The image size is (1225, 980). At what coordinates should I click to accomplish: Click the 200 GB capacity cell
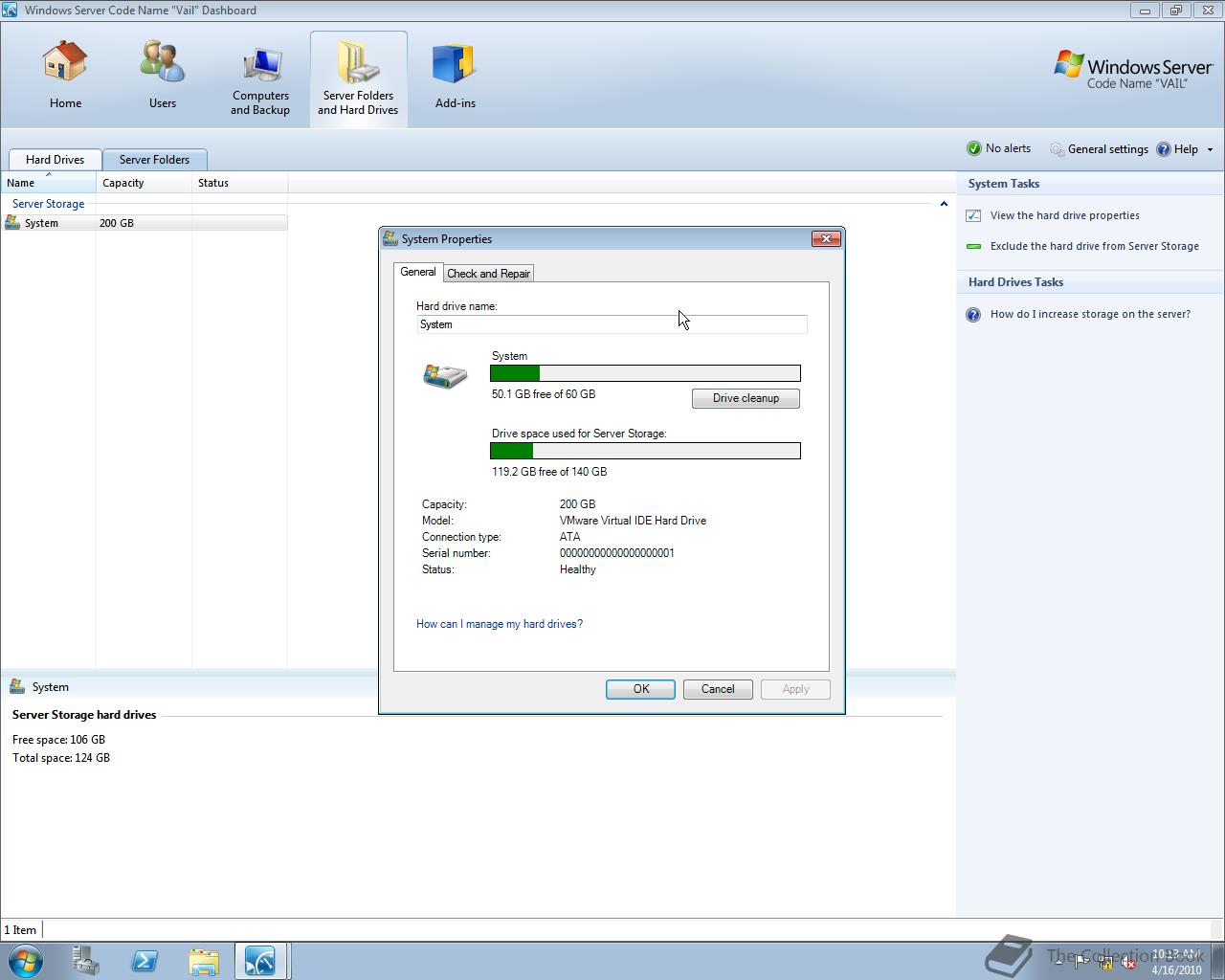117,223
